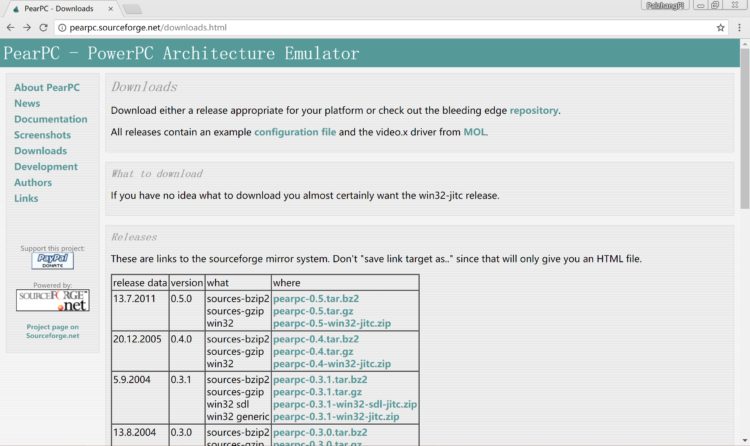Click the 'win32 sdl' table entry
The height and width of the screenshot is (446, 750).
(x=228, y=404)
